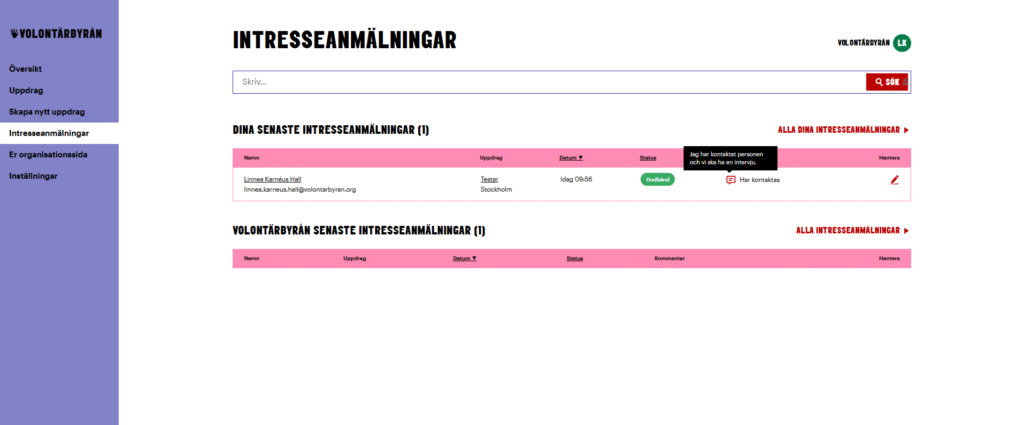Sort the lower table by Status column
The height and width of the screenshot is (425, 1024).
click(x=574, y=258)
